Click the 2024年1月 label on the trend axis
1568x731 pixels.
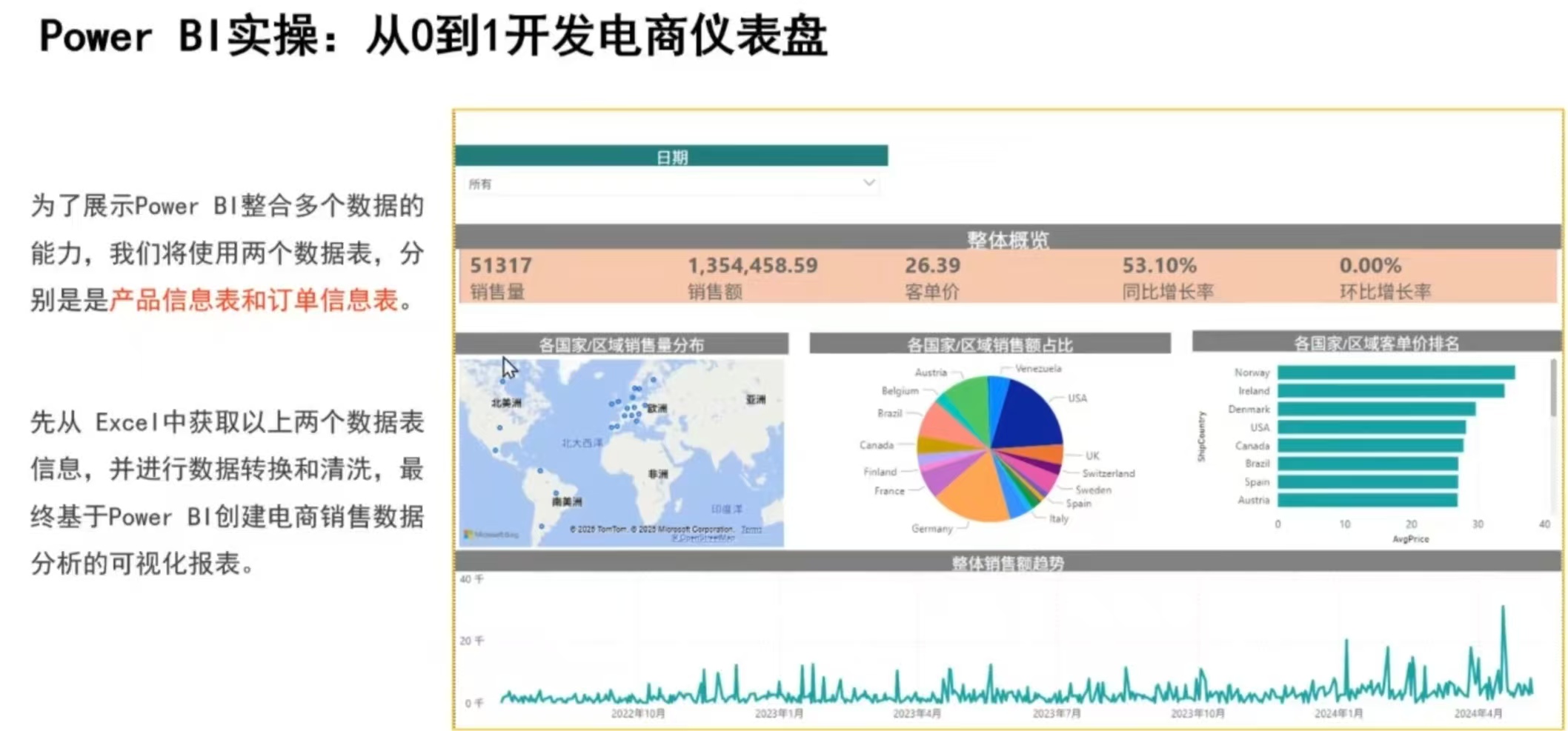[1338, 713]
